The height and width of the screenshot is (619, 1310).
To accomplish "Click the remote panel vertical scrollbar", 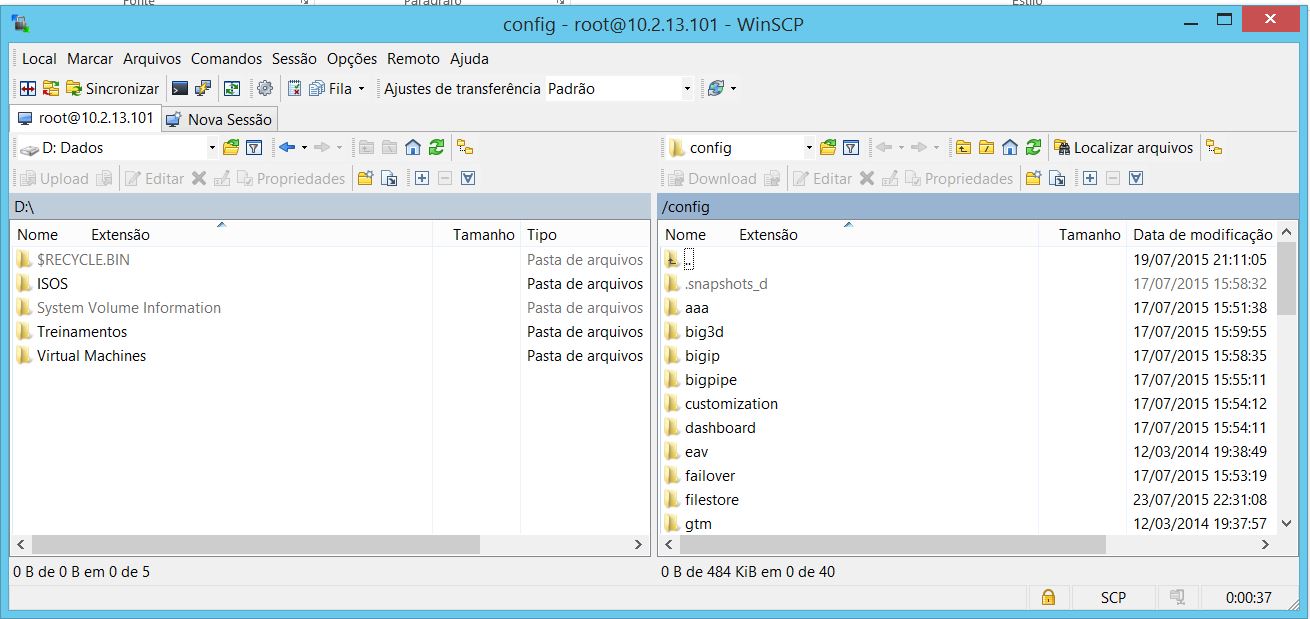I will point(1289,400).
